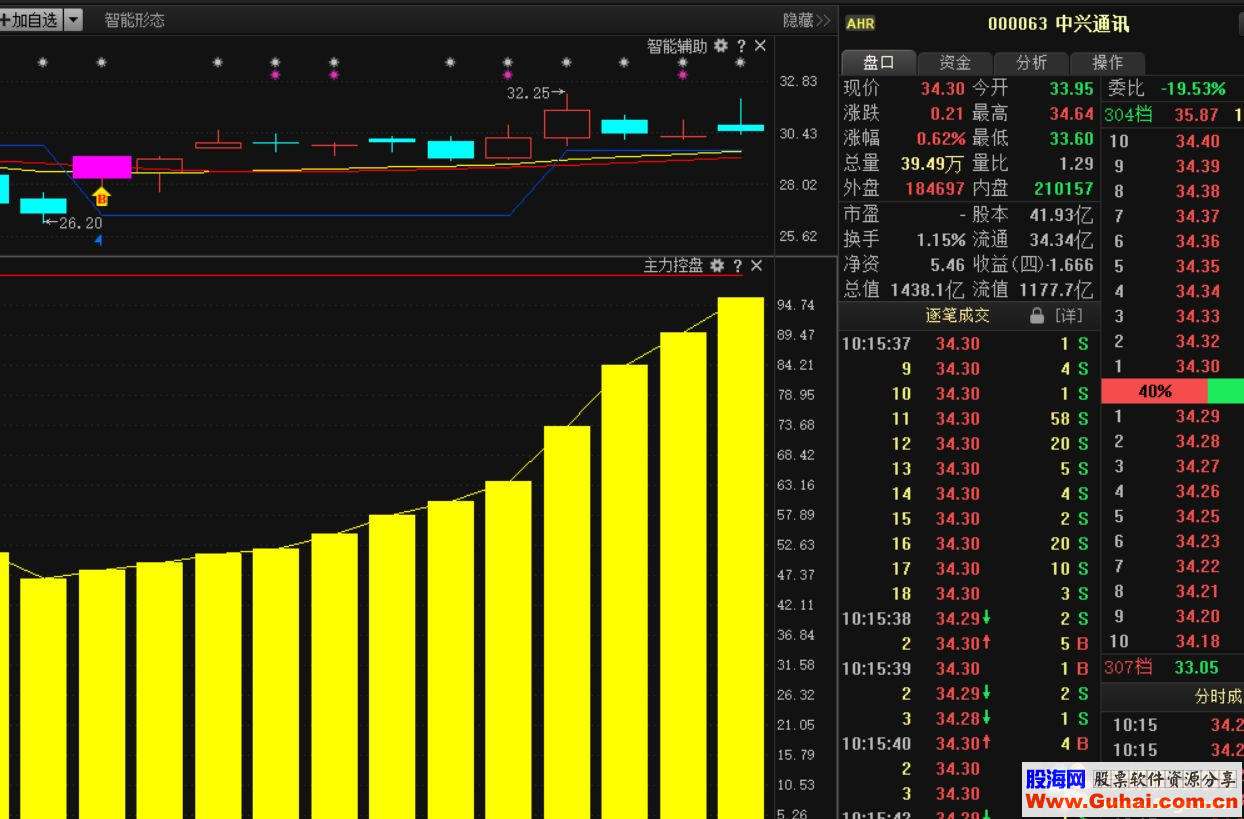This screenshot has height=819, width=1244.
Task: Click buy level 10 price 34.18
Action: coord(1197,641)
